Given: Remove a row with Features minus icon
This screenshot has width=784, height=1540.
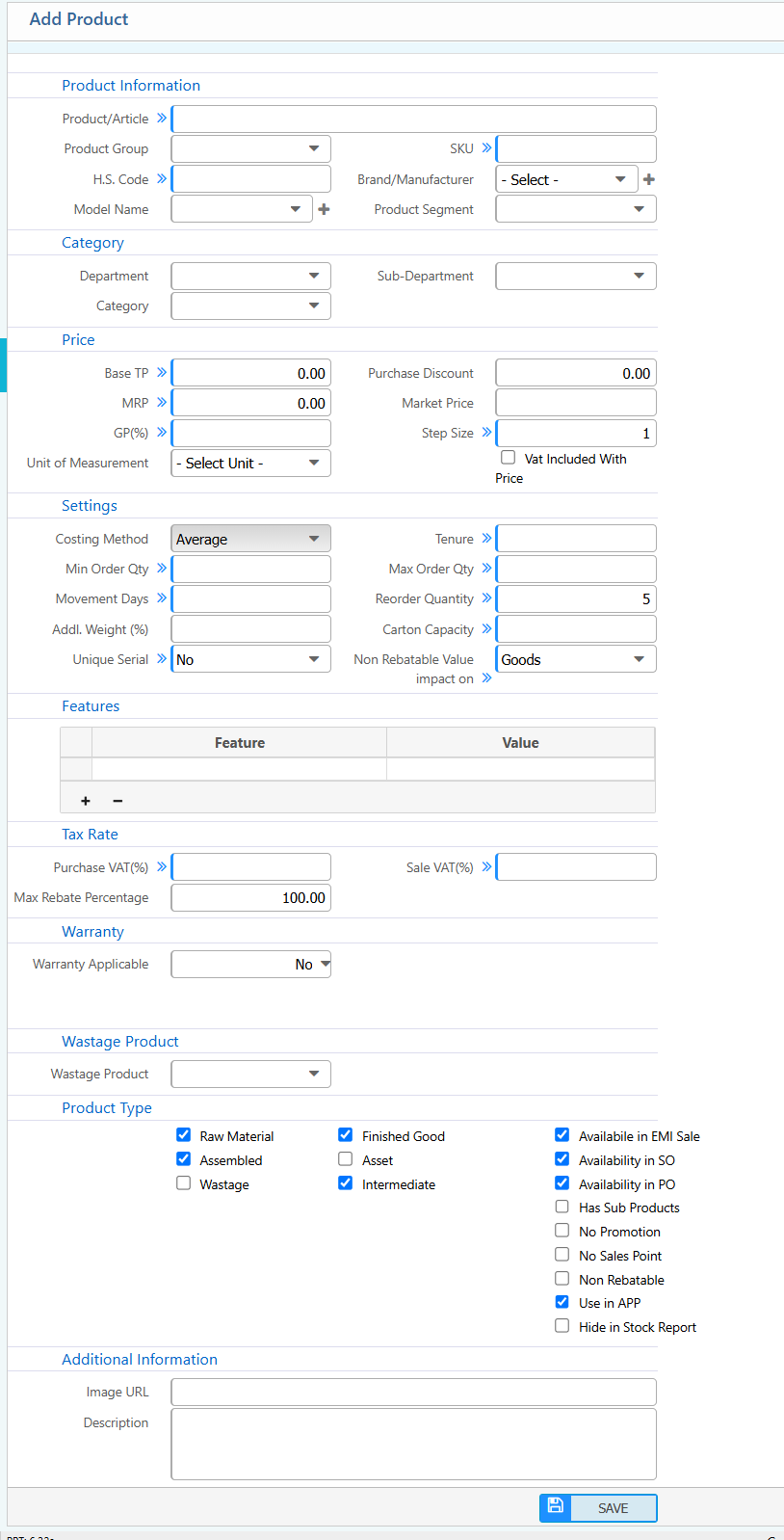Looking at the screenshot, I should point(118,801).
